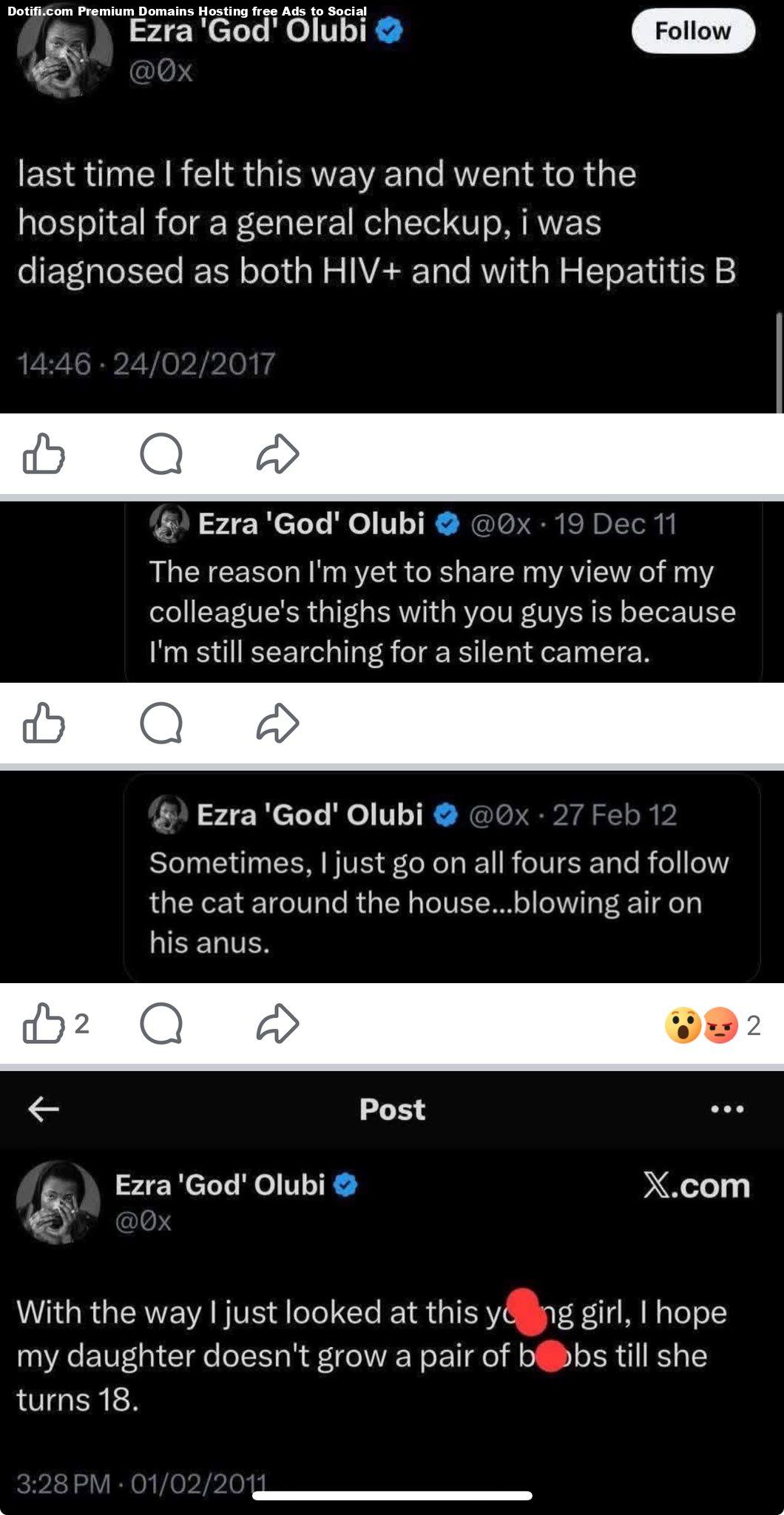
Task: Open the profile avatar in bottom post
Action: 58,1202
